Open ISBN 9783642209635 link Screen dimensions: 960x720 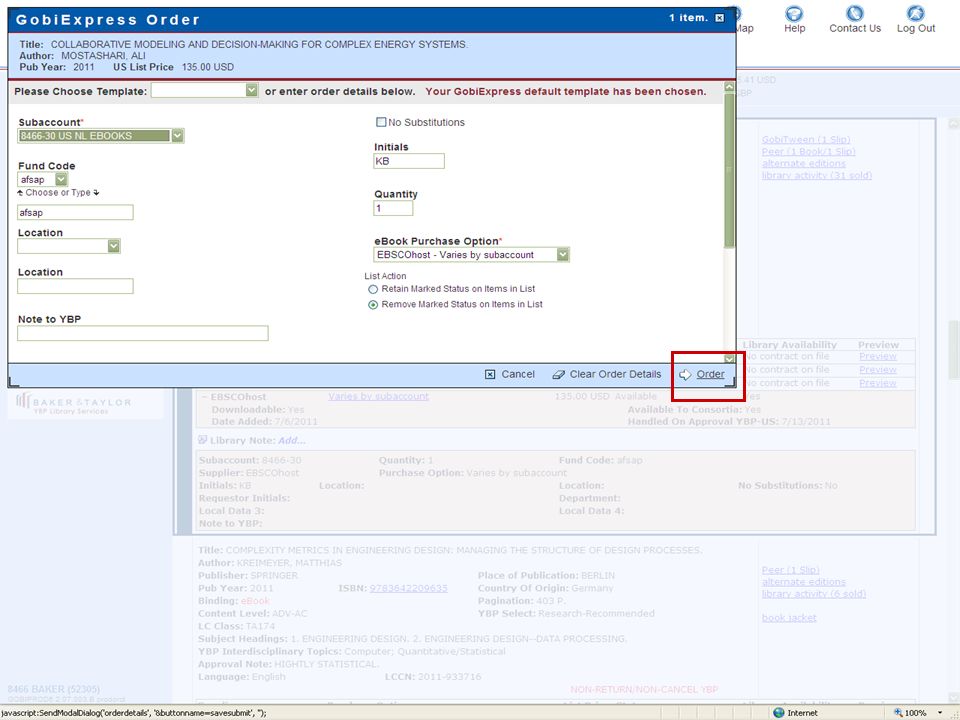click(408, 588)
